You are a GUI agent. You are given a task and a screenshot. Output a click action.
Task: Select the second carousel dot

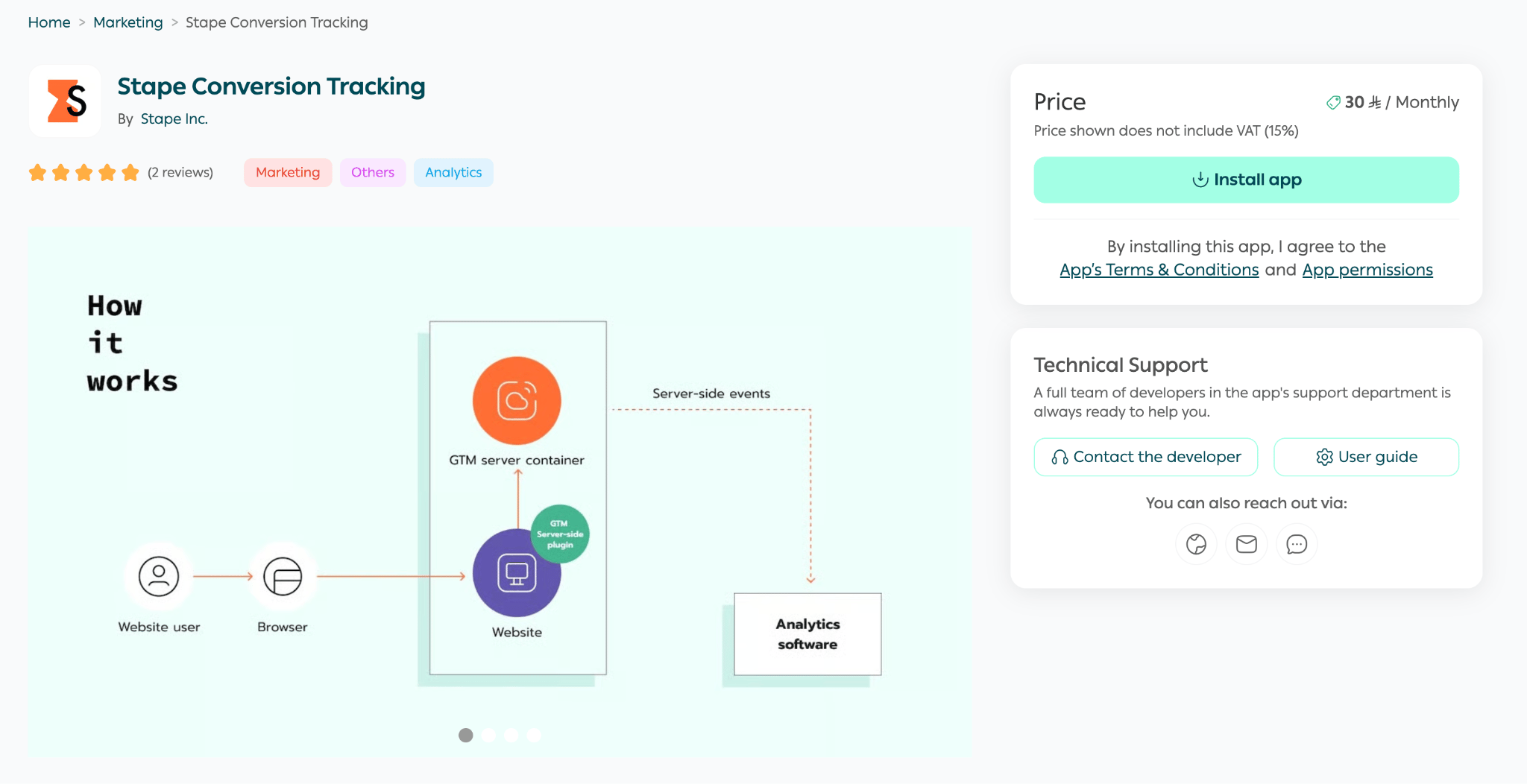coord(488,736)
